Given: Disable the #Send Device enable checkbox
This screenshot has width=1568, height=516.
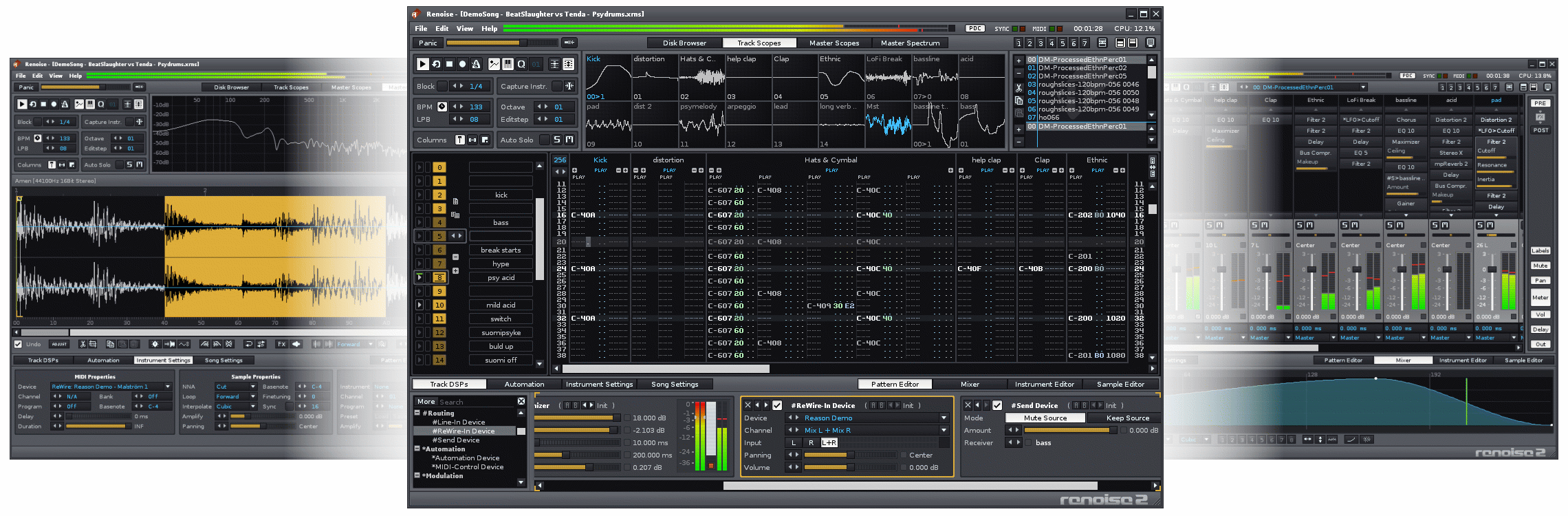Looking at the screenshot, I should pyautogui.click(x=997, y=405).
